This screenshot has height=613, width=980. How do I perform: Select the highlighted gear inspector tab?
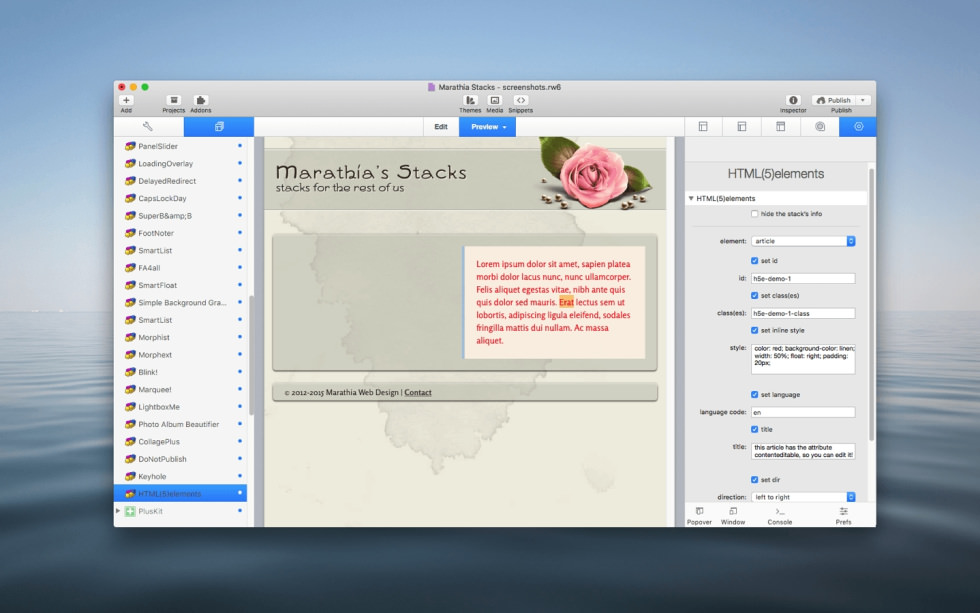click(858, 127)
